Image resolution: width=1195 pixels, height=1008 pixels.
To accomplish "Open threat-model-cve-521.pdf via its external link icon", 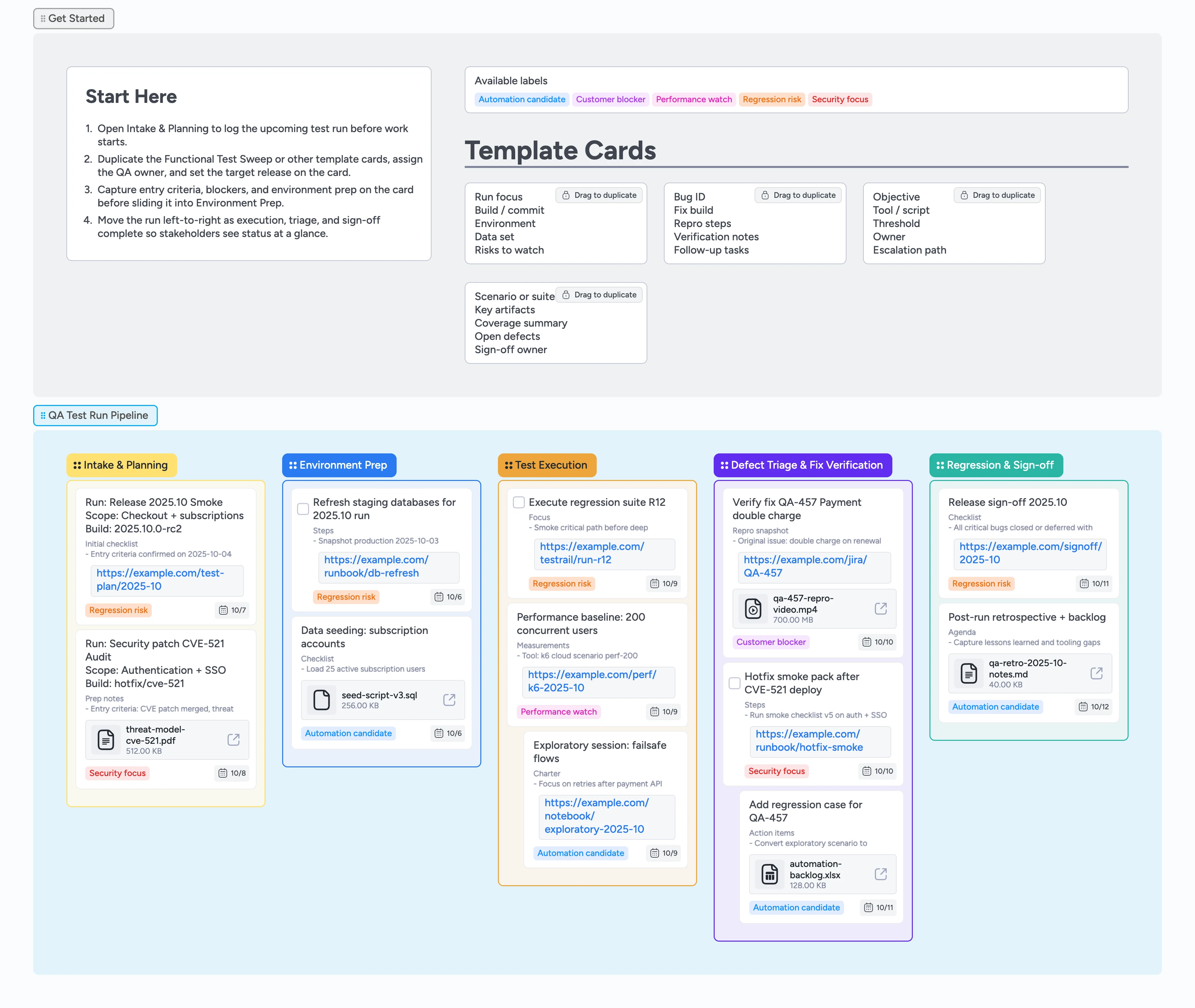I will click(233, 740).
